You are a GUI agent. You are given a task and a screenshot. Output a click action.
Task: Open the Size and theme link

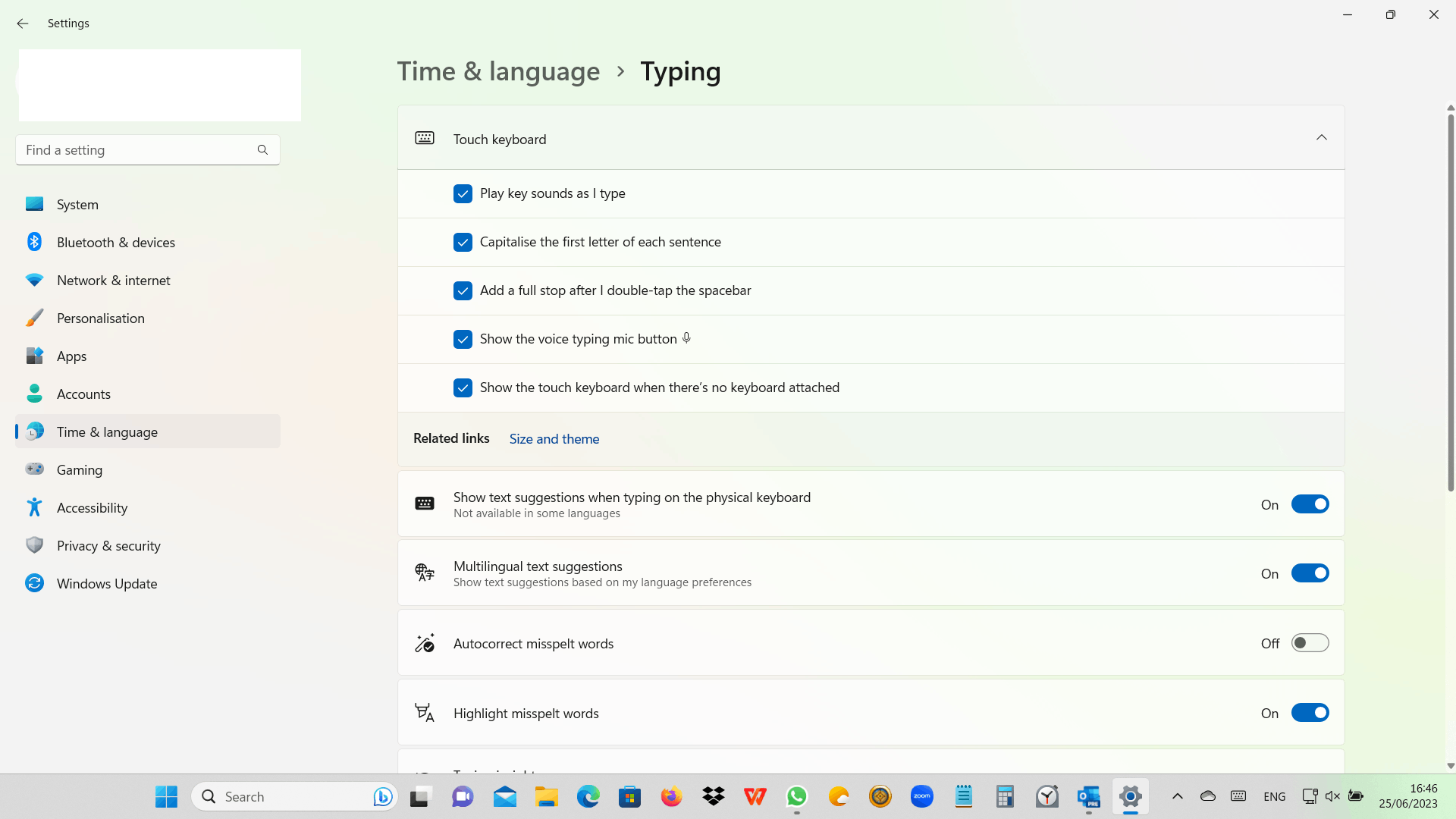coord(554,439)
